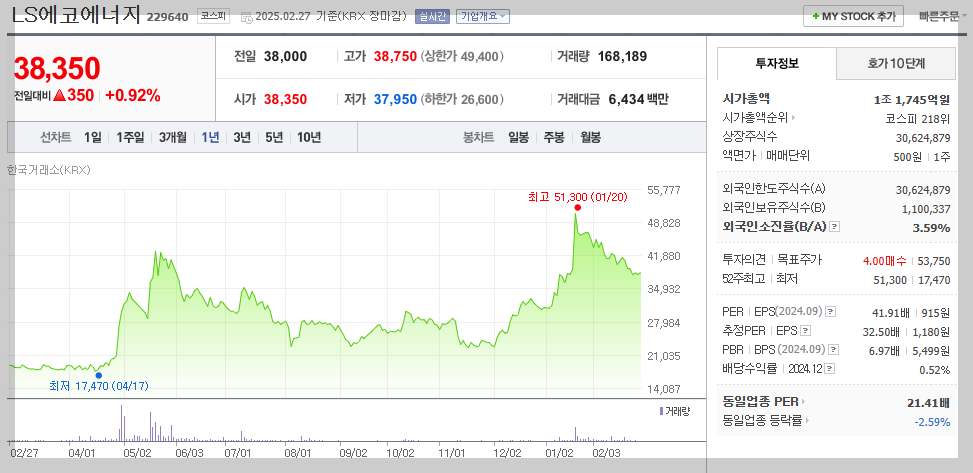This screenshot has height=473, width=973.
Task: Click the 동일업종 PER value 21.41배
Action: [928, 403]
